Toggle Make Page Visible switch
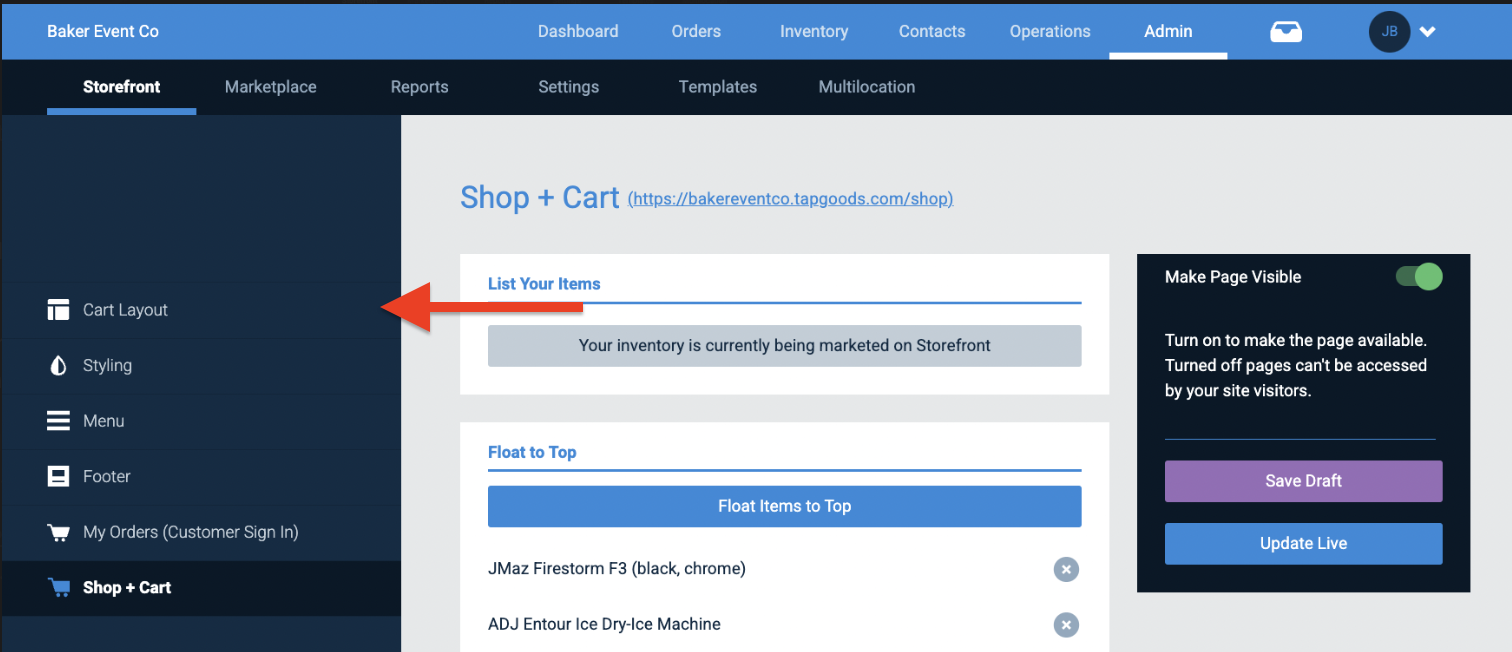This screenshot has width=1512, height=652. (1419, 277)
